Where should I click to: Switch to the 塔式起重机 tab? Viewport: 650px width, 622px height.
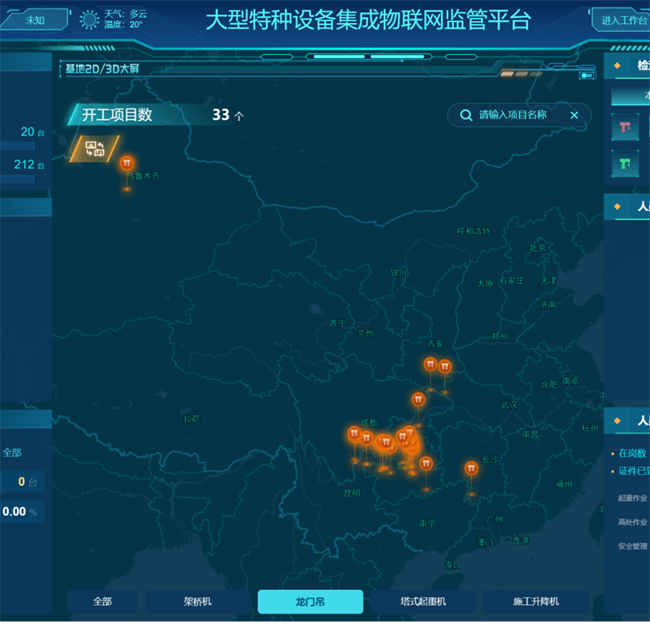pos(422,601)
